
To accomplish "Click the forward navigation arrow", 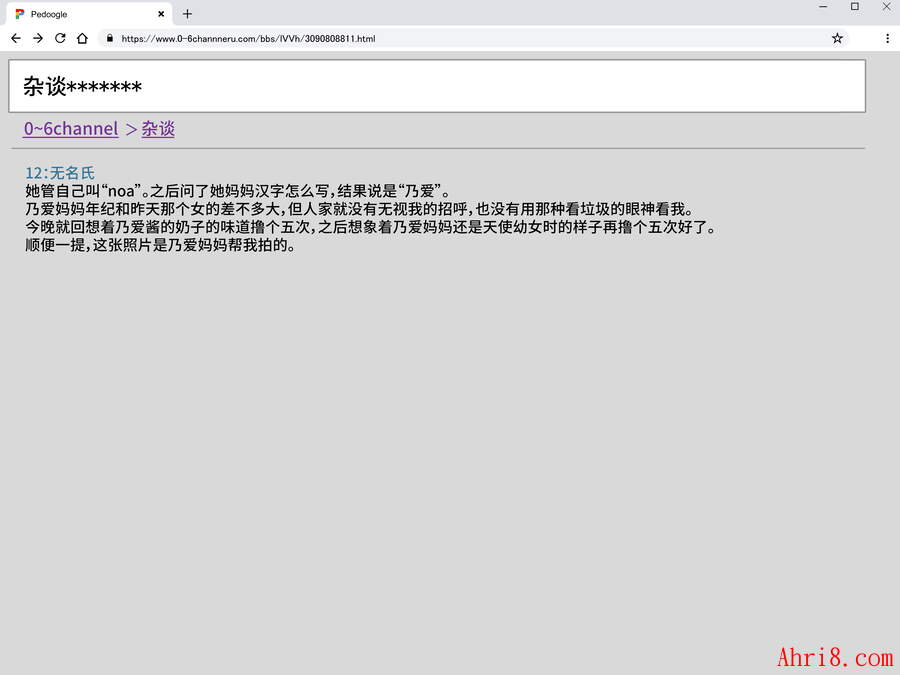I will point(37,38).
